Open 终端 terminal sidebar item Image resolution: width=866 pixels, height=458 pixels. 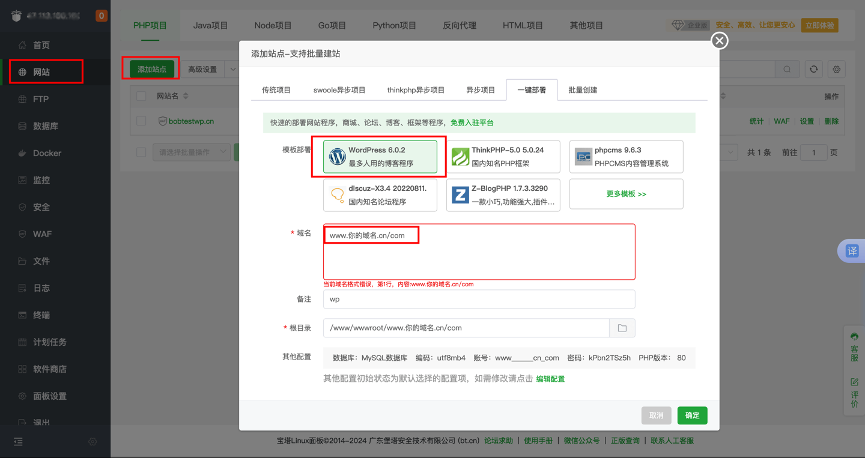(x=41, y=315)
